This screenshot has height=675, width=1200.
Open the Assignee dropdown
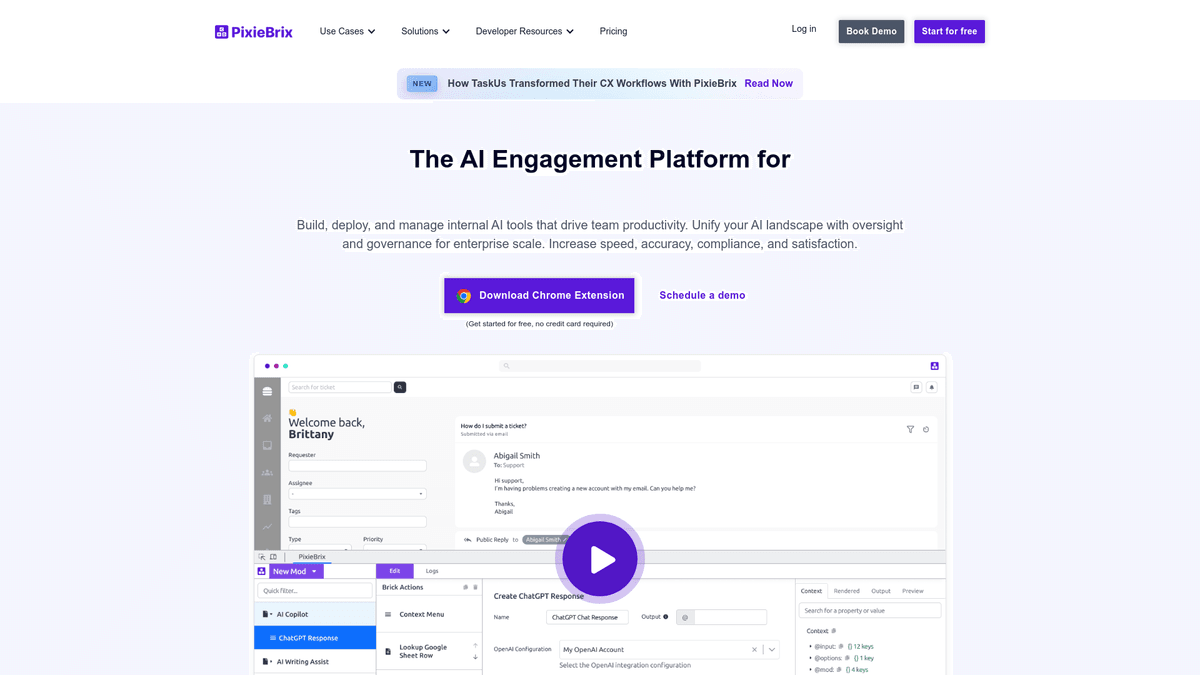coord(357,494)
